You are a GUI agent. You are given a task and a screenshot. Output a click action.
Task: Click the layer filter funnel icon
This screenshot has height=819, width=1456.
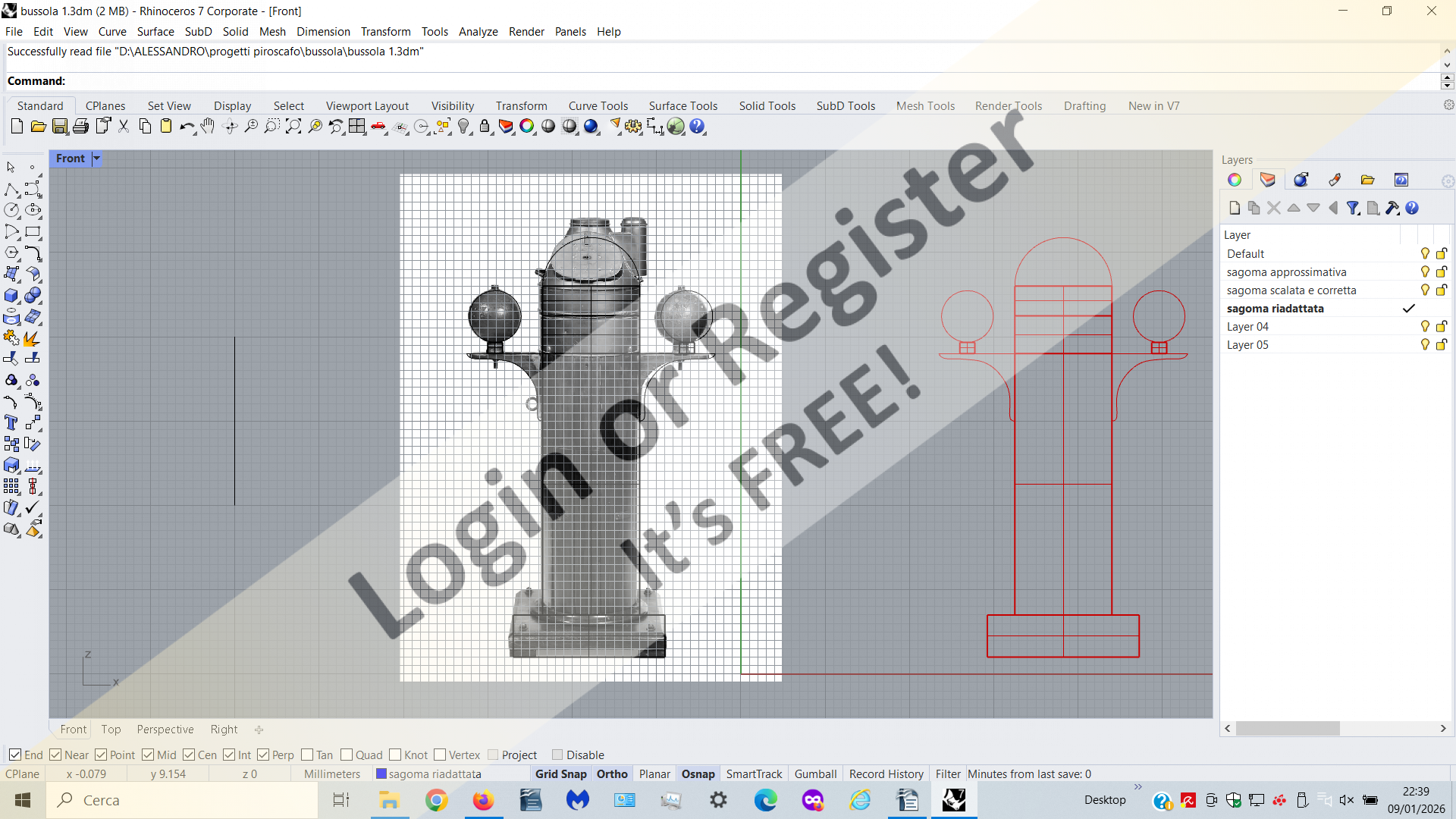point(1353,208)
